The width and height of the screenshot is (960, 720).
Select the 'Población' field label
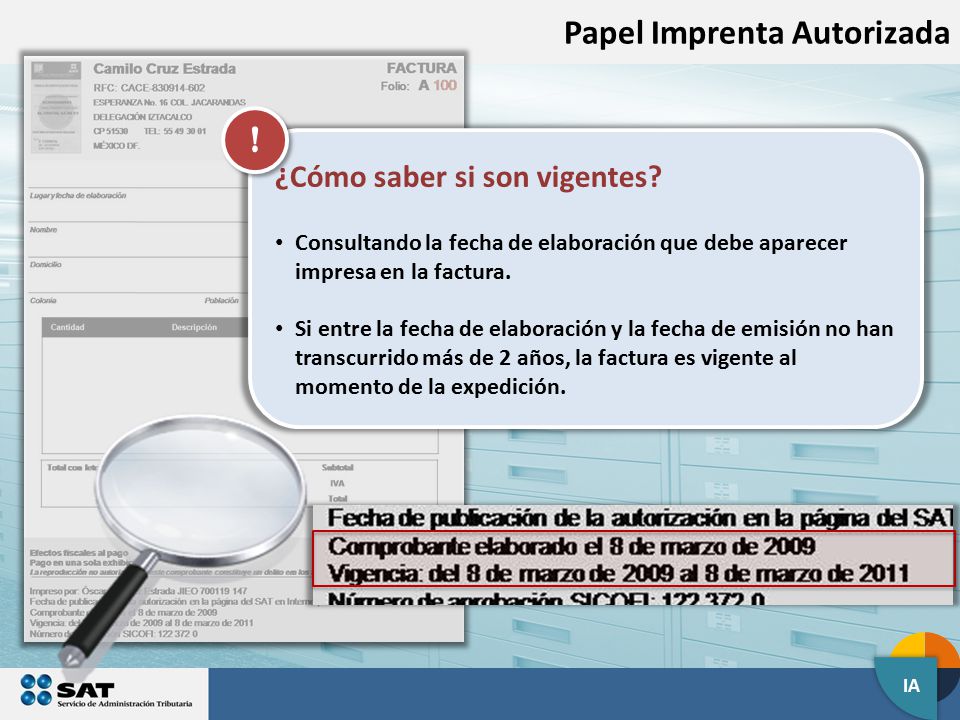click(x=222, y=301)
